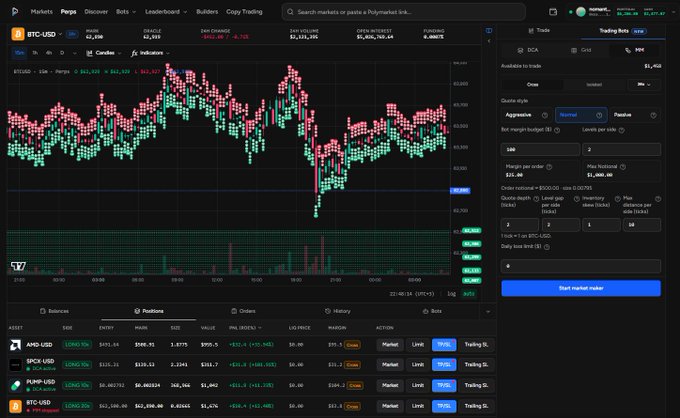680x418 pixels.
Task: Select Isolated margin mode
Action: (594, 85)
